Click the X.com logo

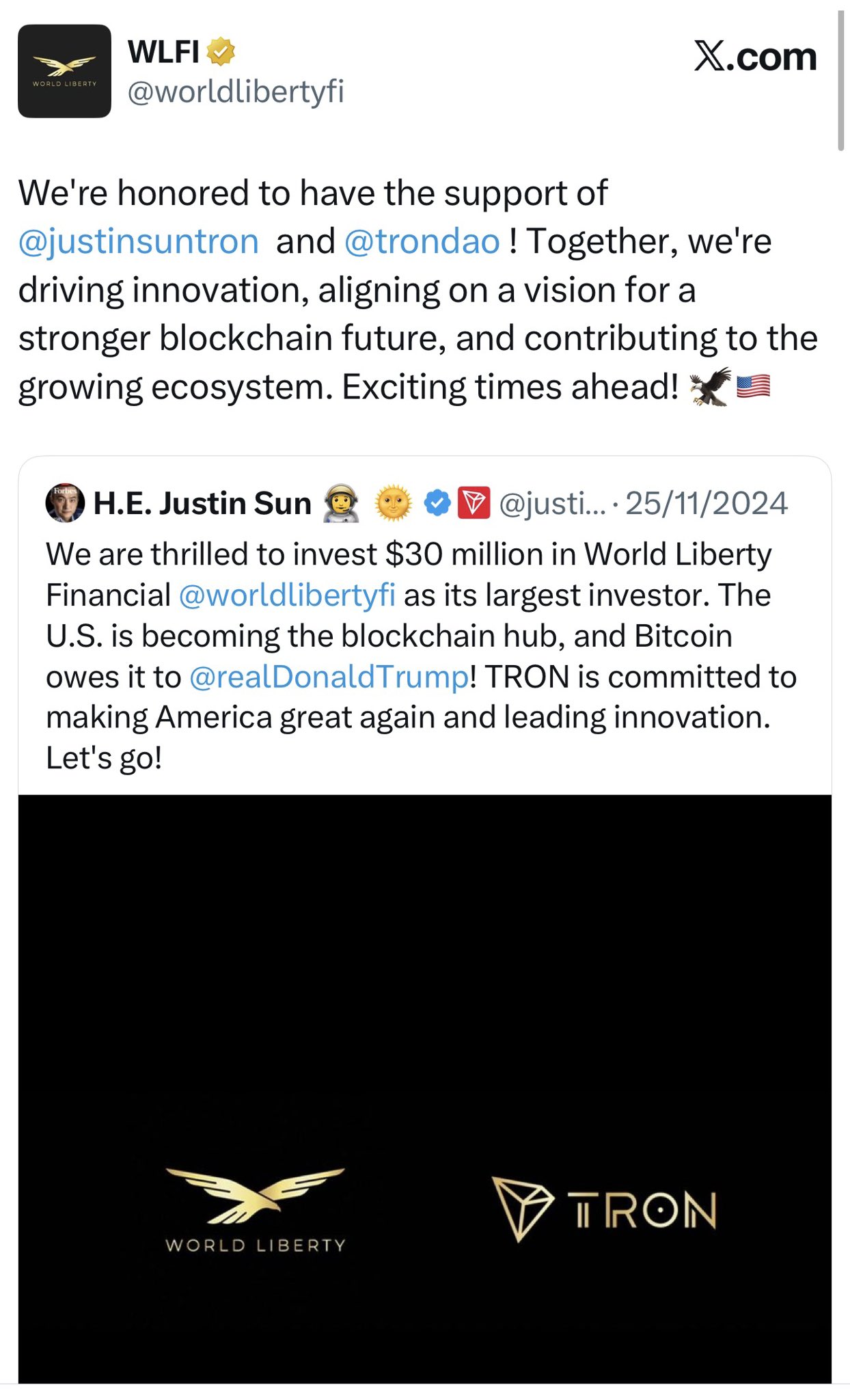(x=755, y=56)
